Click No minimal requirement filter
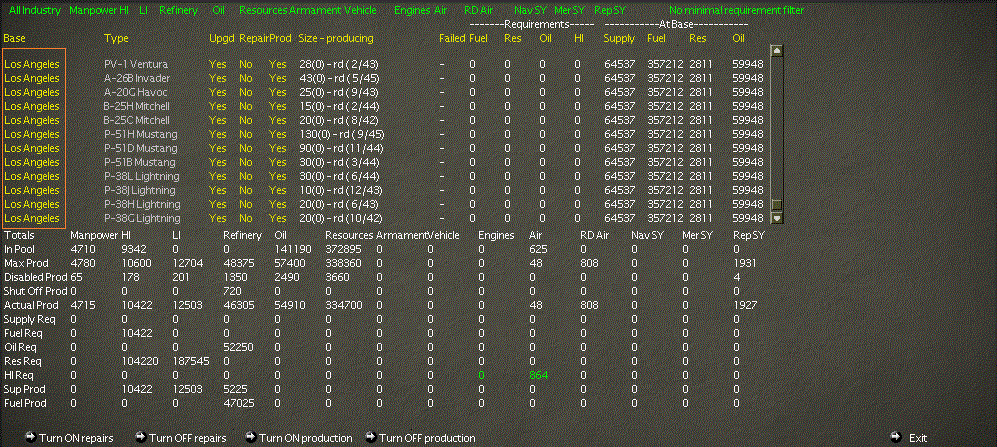Image resolution: width=997 pixels, height=447 pixels. coord(736,10)
